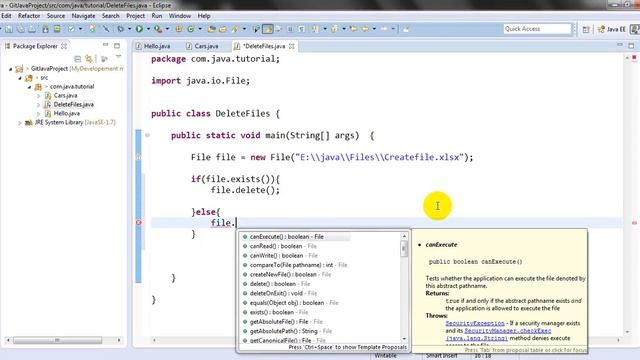
Task: Click the External Tools run icon
Action: [158, 29]
